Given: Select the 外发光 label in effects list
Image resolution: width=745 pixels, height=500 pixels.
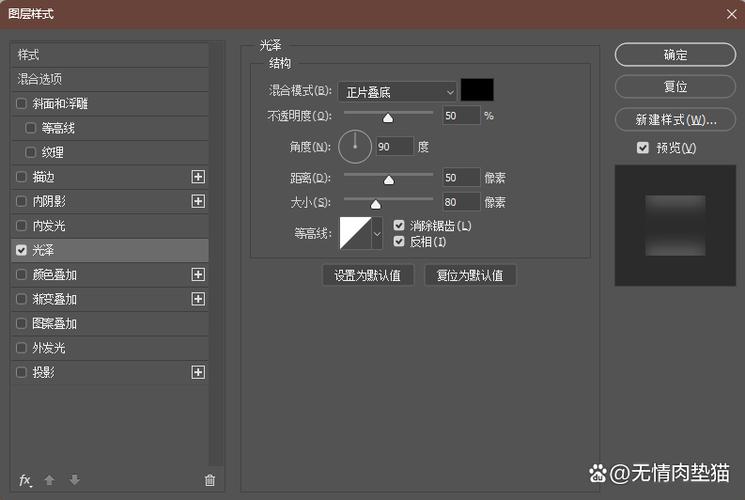Looking at the screenshot, I should pos(49,348).
